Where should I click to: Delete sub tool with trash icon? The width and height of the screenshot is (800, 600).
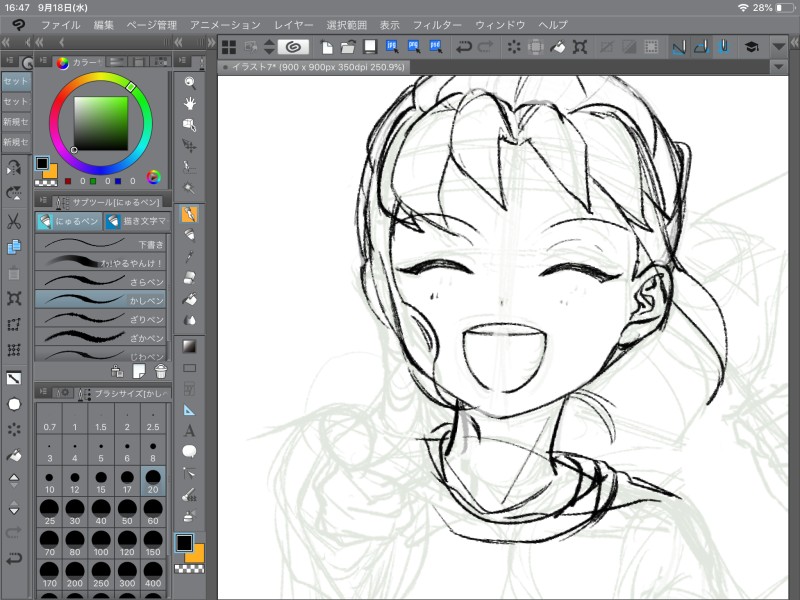pyautogui.click(x=161, y=371)
